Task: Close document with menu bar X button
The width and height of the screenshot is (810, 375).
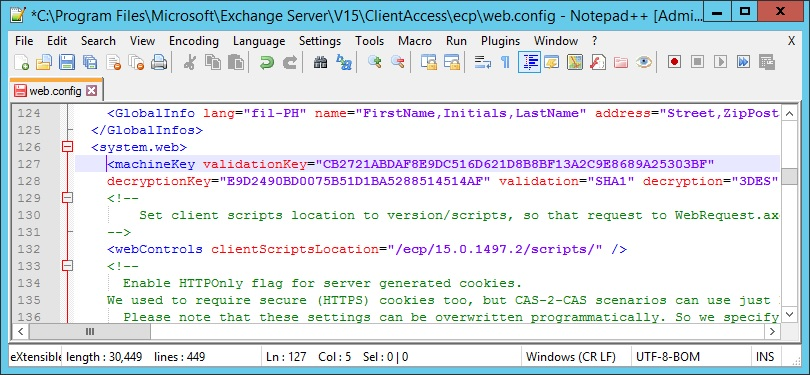Action: pyautogui.click(x=791, y=41)
